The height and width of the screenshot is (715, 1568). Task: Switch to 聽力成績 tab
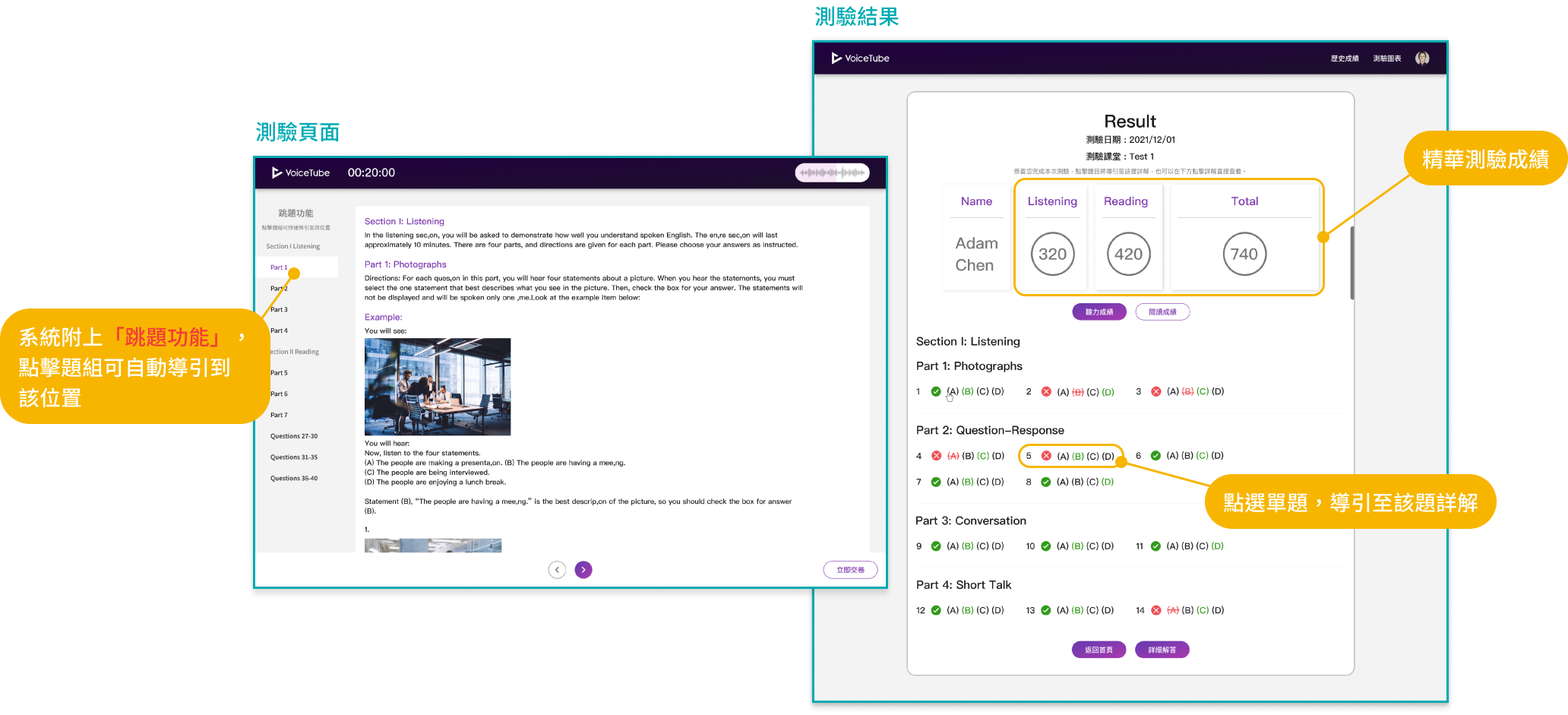(1099, 312)
